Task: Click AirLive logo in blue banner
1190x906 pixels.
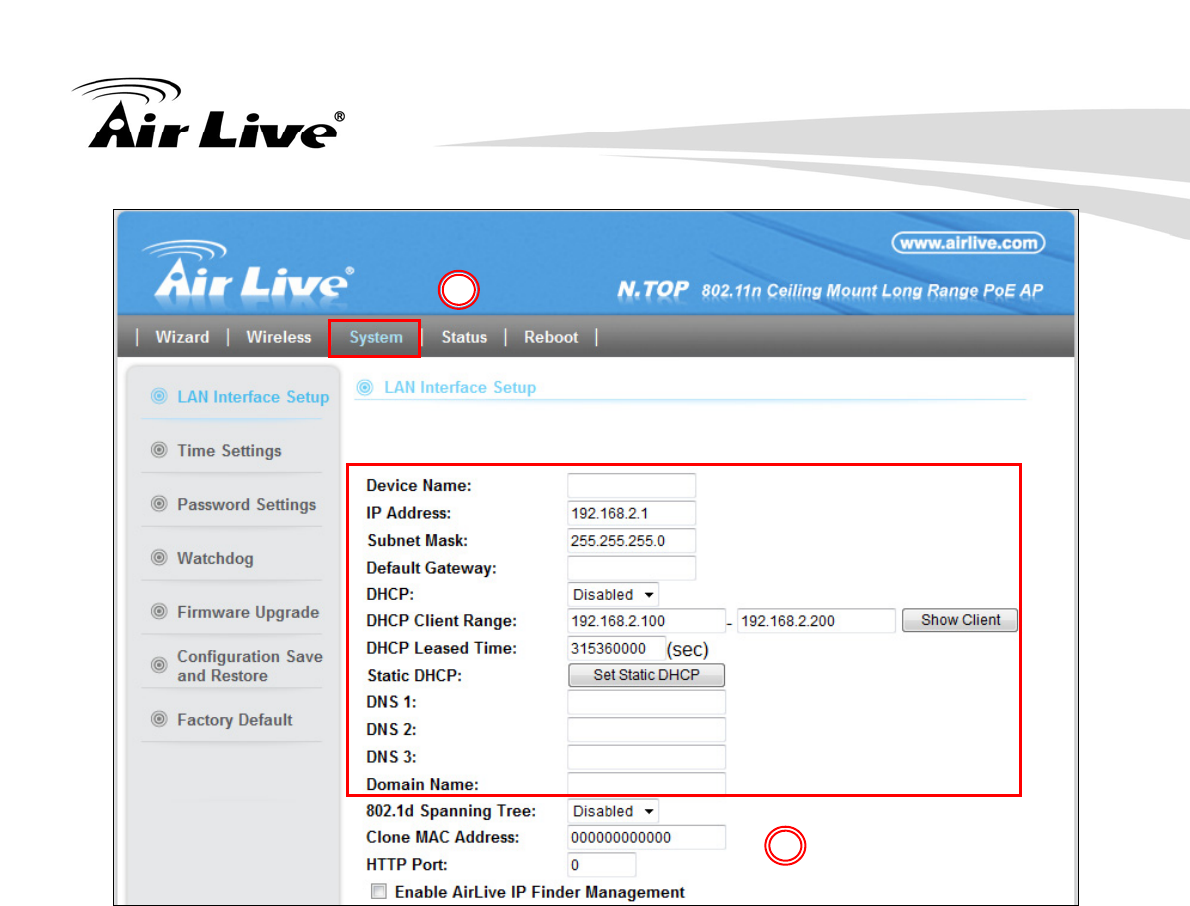Action: [x=248, y=271]
